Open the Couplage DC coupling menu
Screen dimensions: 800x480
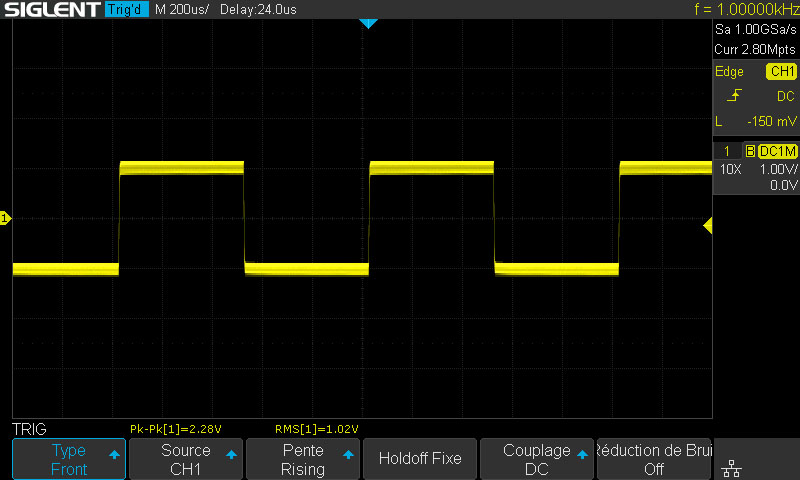click(x=537, y=459)
